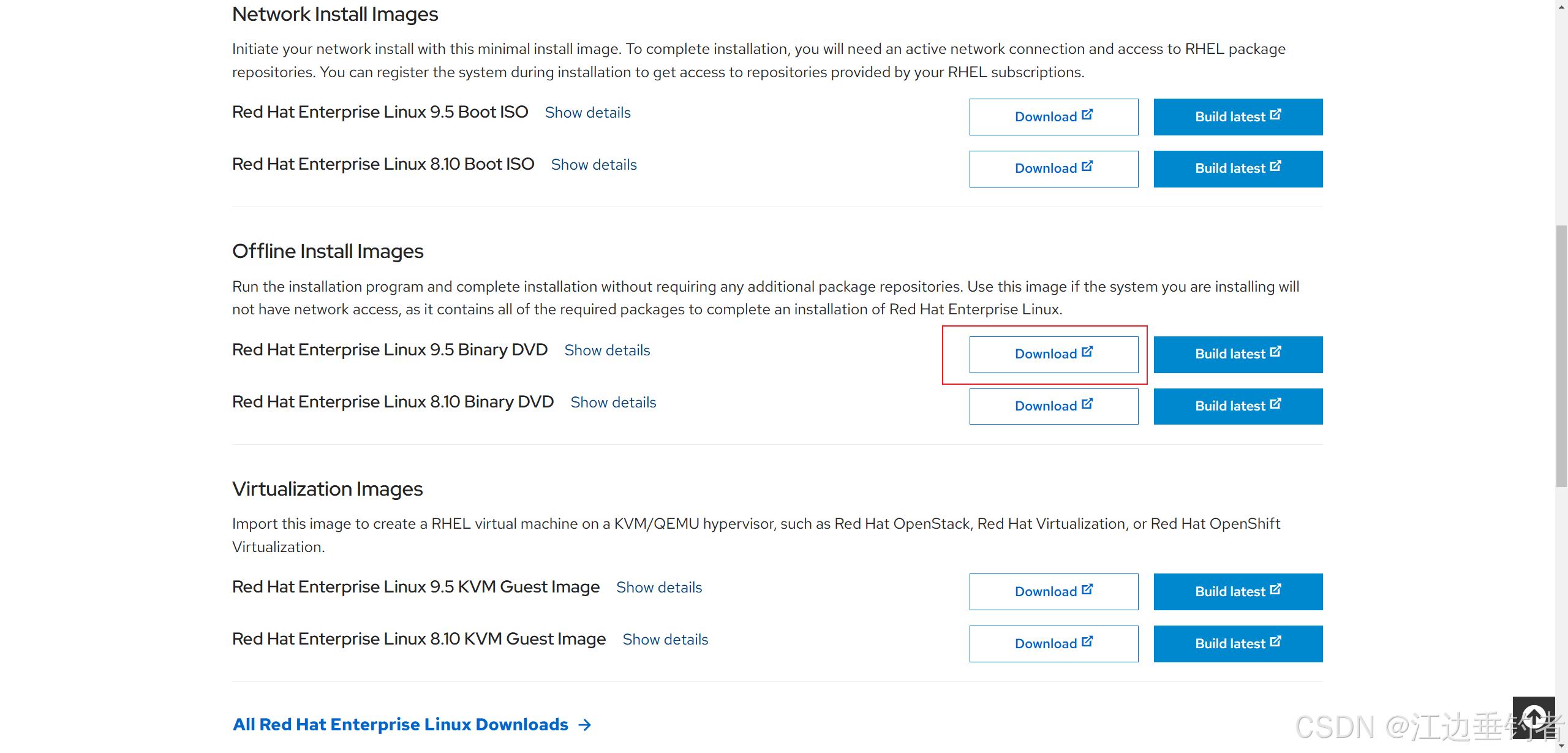Download RHEL 9.5 KVM Guest Image
Image resolution: width=1568 pixels, height=753 pixels.
1053,592
